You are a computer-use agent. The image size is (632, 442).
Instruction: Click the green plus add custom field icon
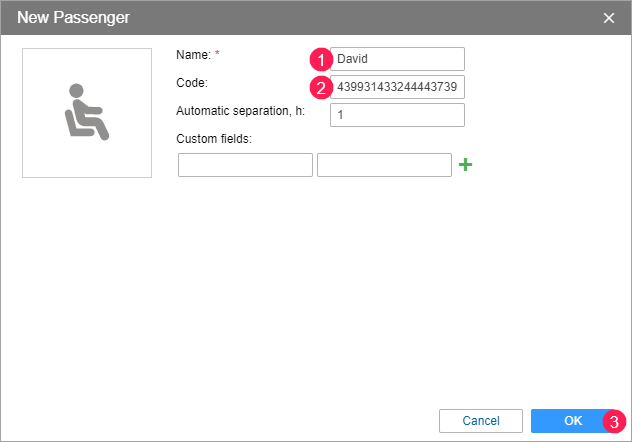(466, 164)
